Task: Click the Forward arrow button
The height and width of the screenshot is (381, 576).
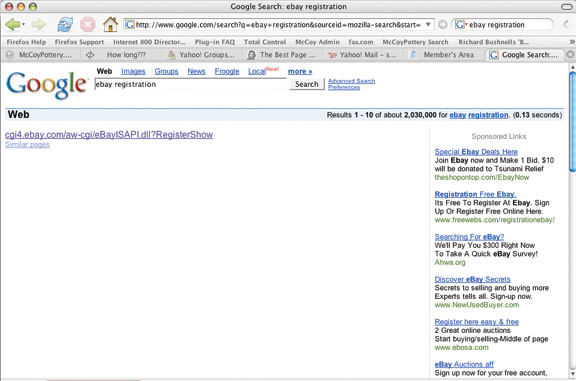Action: (38, 25)
